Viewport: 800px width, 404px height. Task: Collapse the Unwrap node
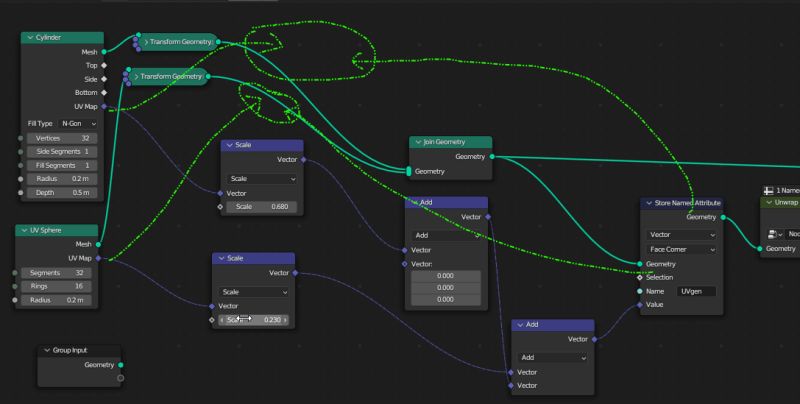tap(769, 203)
